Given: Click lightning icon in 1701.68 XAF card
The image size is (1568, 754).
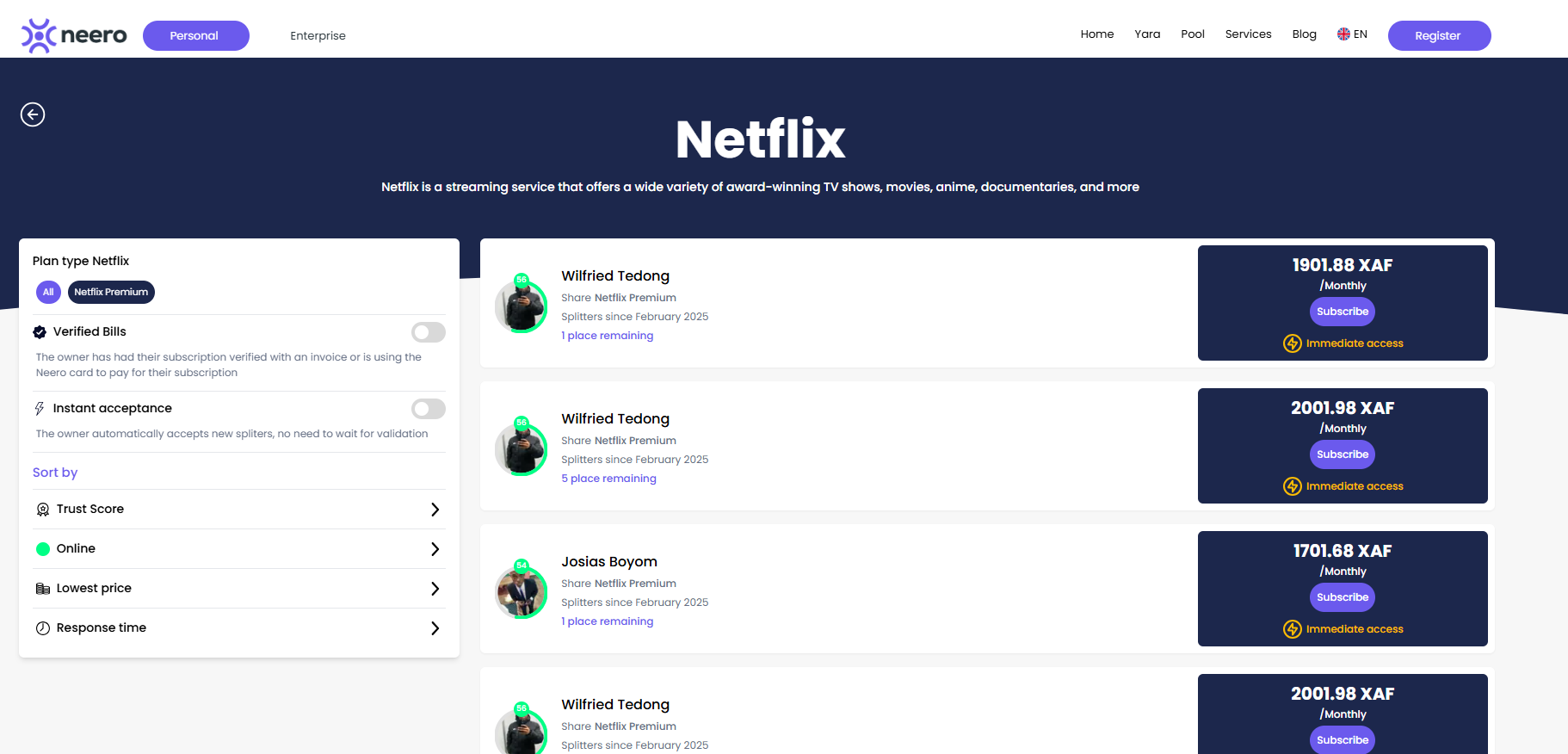Looking at the screenshot, I should coord(1293,629).
